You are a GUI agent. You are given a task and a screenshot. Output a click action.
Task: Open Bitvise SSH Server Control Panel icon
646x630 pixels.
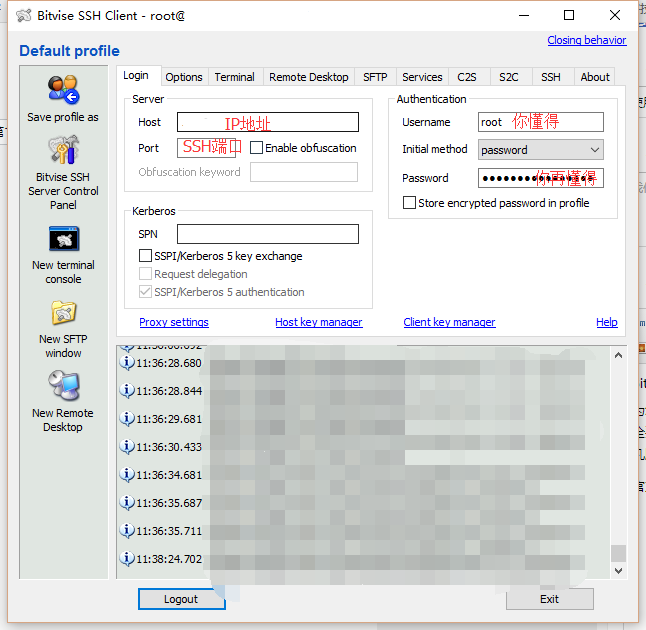63,149
